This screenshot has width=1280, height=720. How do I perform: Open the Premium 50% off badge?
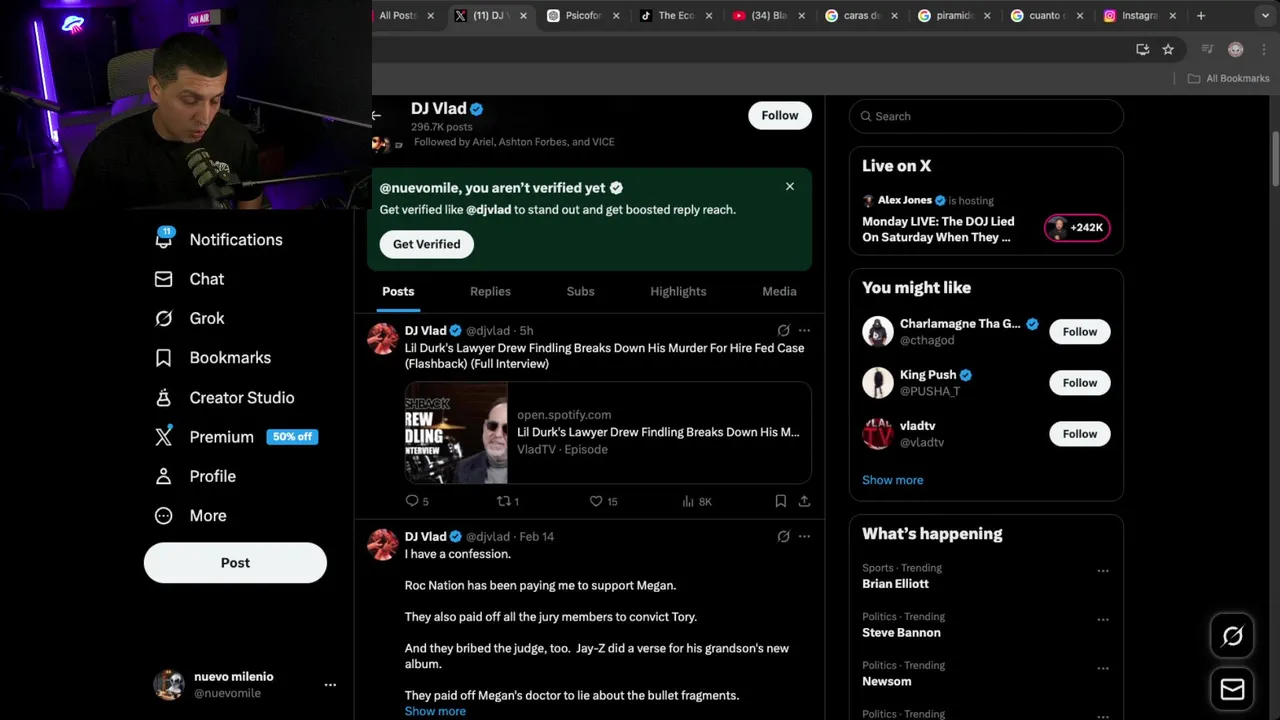coord(292,437)
